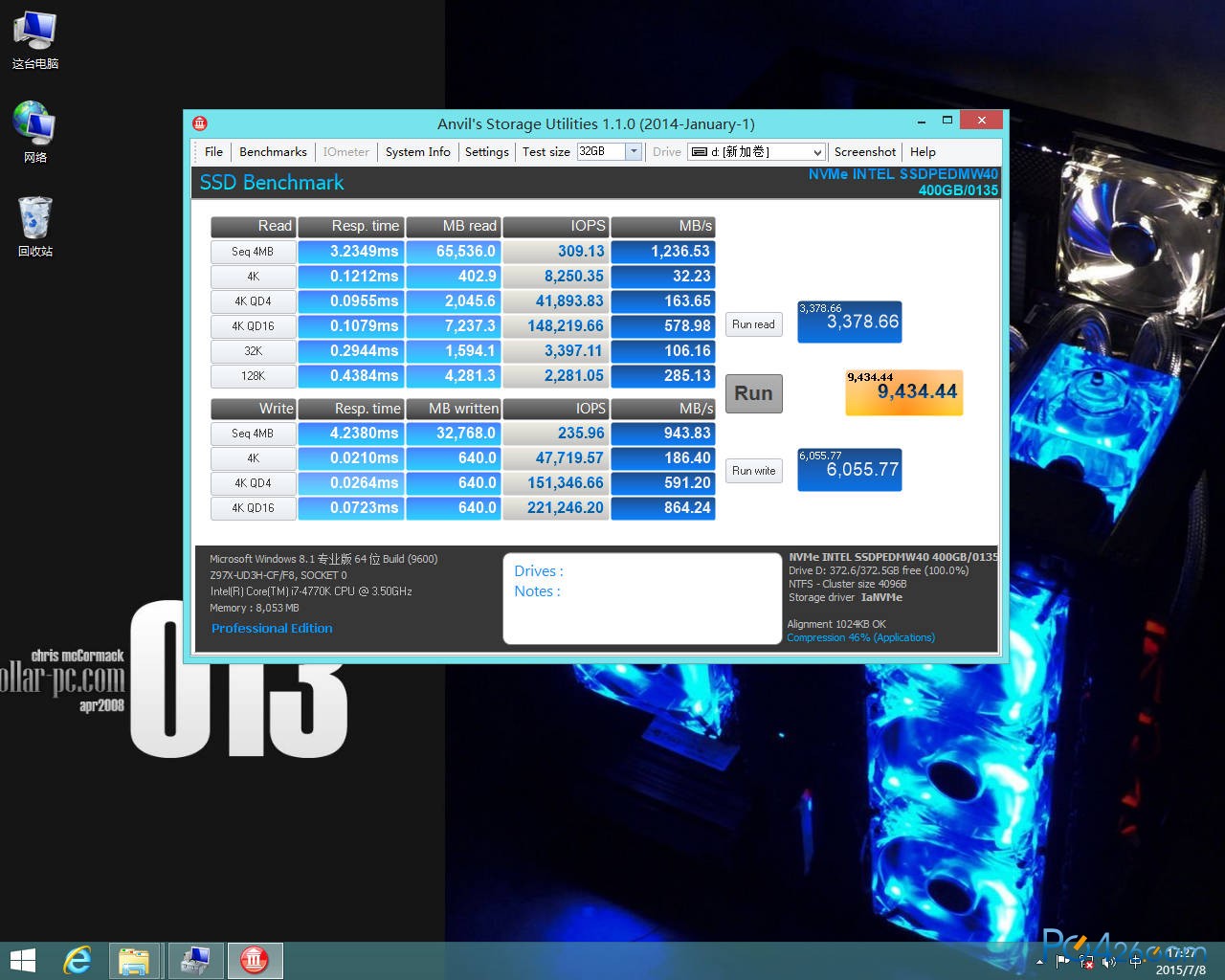Maximize Anvil's Storage Utilities window

(947, 121)
